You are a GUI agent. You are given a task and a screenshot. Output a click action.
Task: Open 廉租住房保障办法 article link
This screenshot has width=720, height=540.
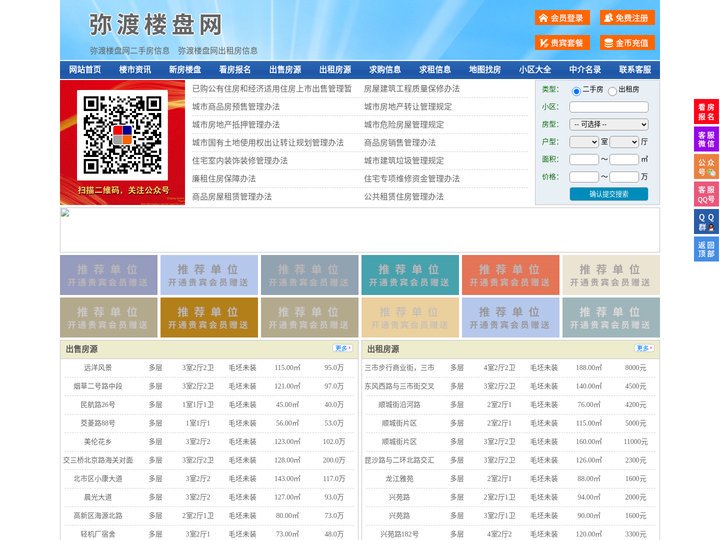(224, 179)
